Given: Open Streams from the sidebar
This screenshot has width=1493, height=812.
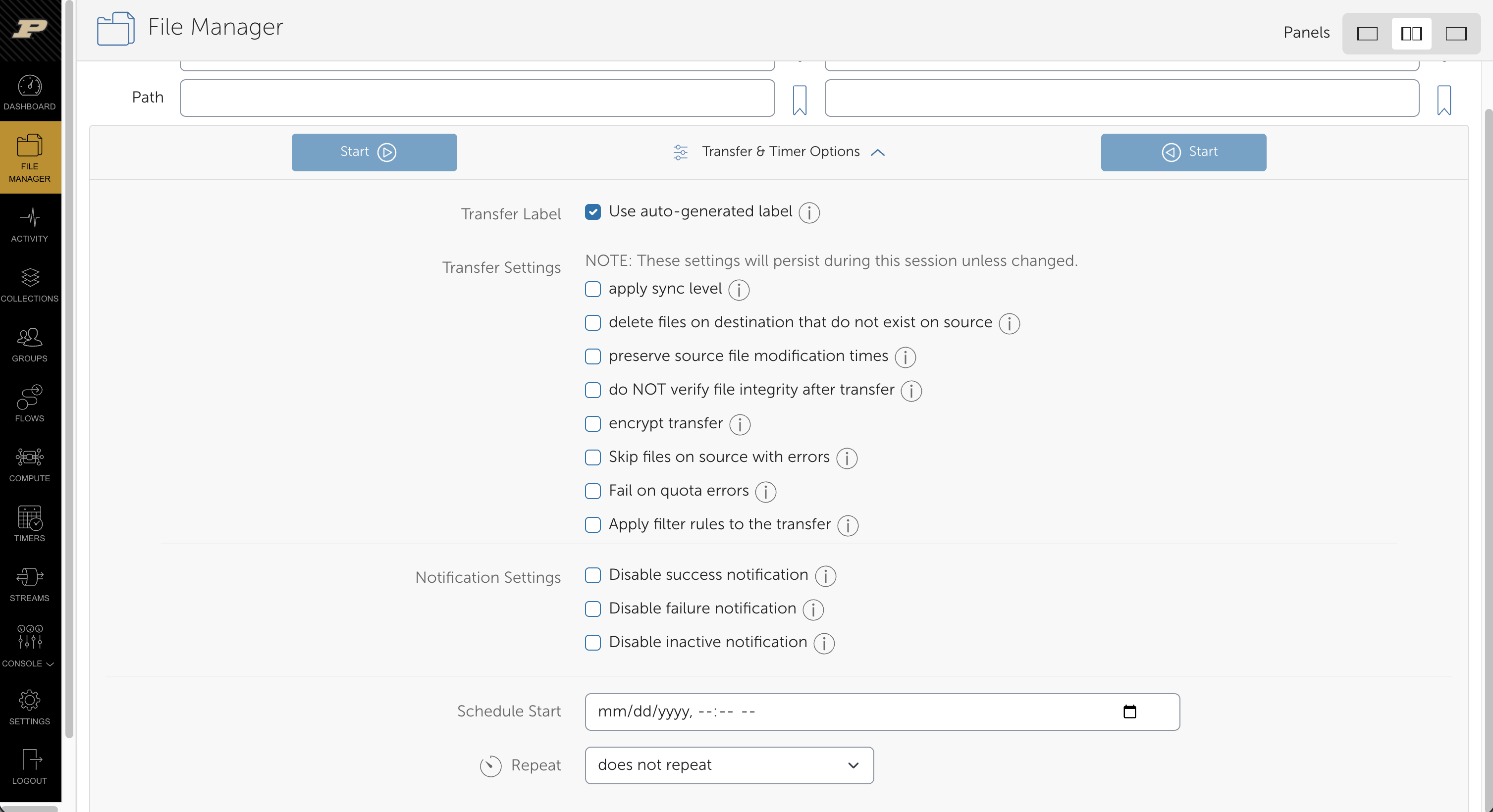Looking at the screenshot, I should (30, 585).
